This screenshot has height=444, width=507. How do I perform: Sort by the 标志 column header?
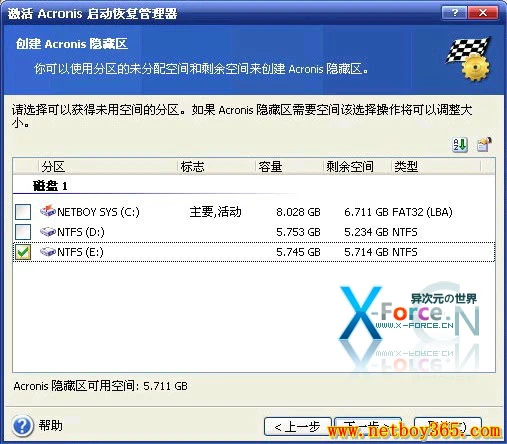[x=216, y=166]
